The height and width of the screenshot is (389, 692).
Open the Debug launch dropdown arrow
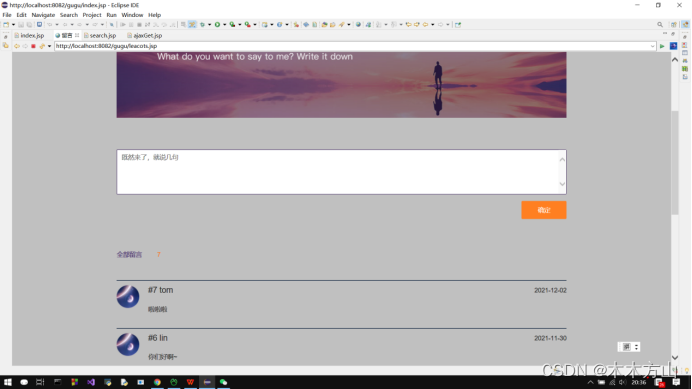[x=209, y=25]
